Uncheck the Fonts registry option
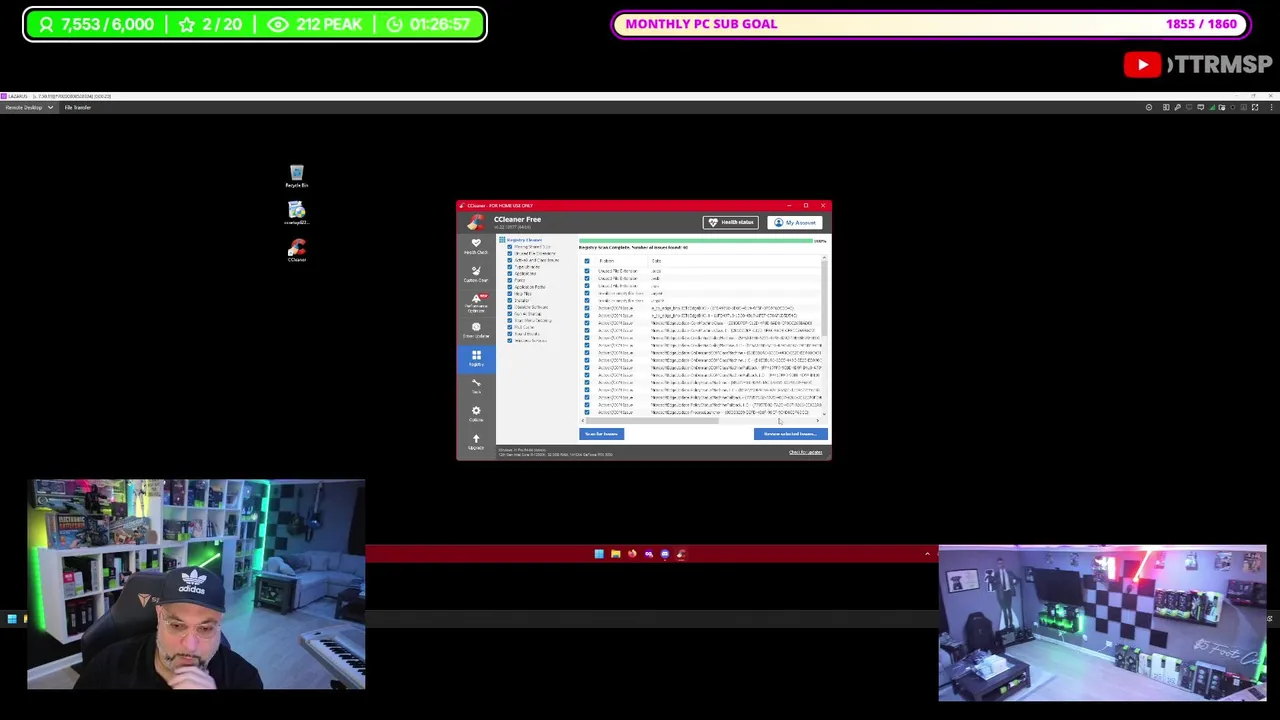Image resolution: width=1280 pixels, height=720 pixels. pyautogui.click(x=510, y=280)
